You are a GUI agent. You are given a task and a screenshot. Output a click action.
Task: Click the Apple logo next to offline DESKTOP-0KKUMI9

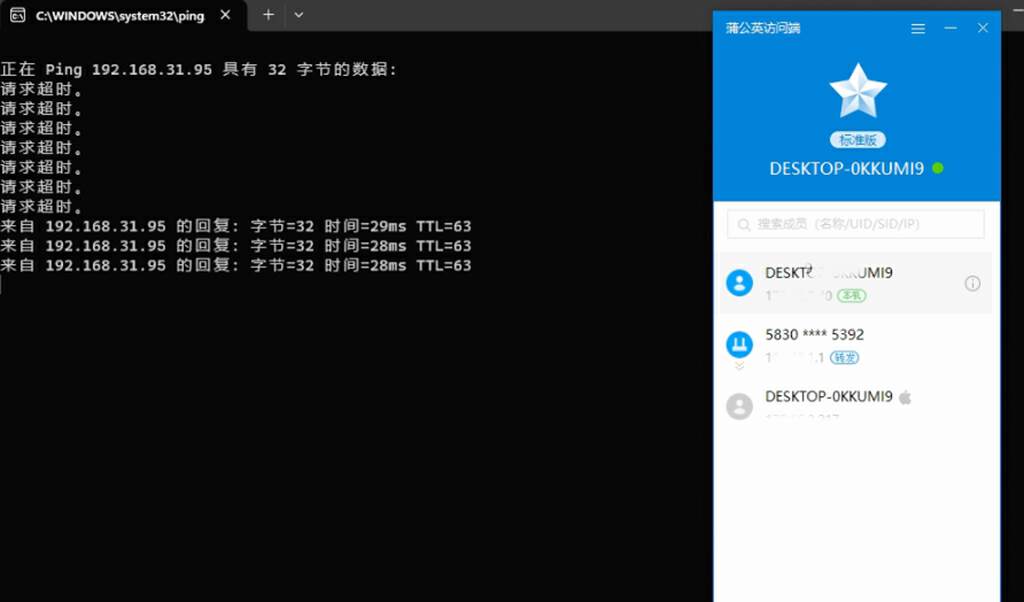coord(906,396)
